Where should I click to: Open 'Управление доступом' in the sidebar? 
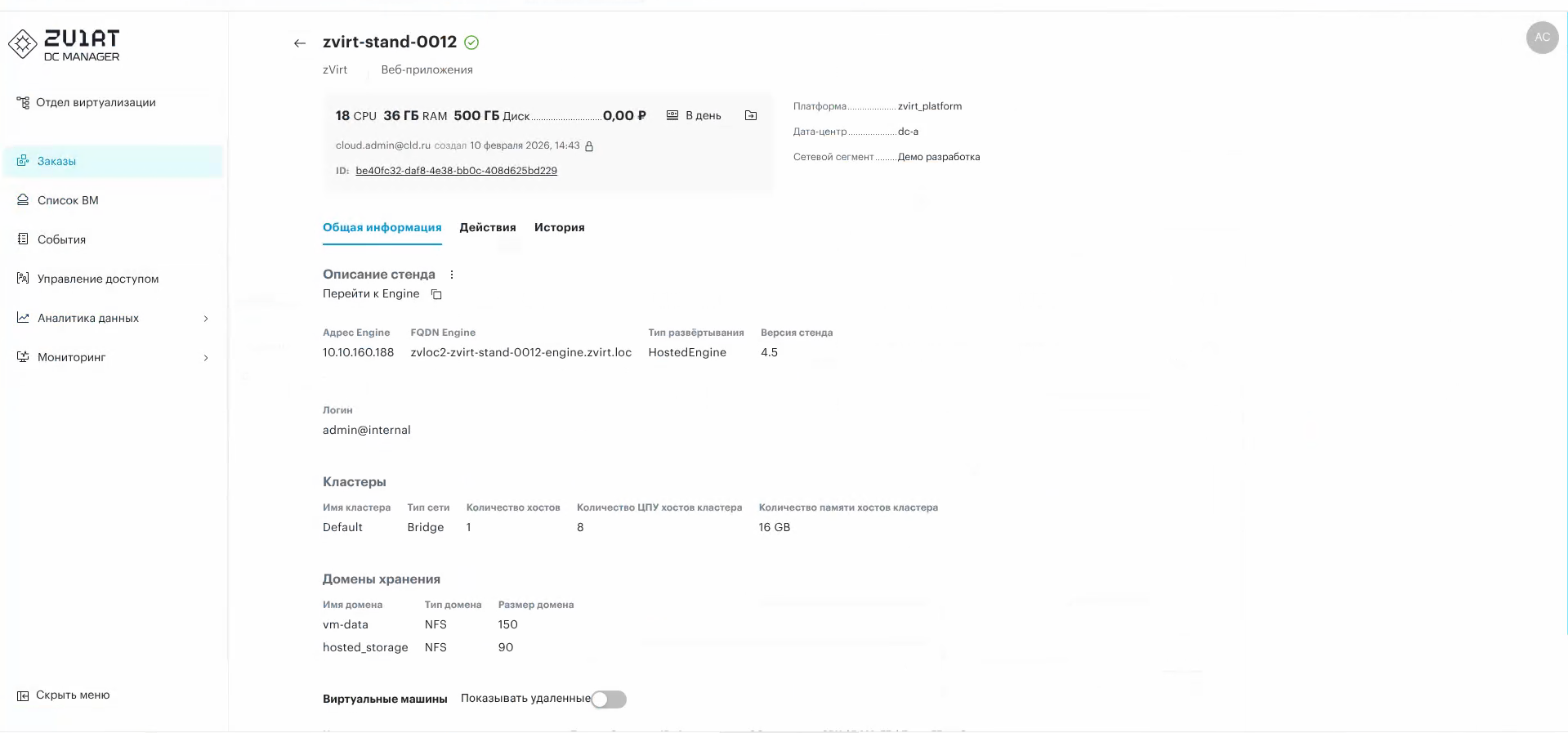click(98, 279)
